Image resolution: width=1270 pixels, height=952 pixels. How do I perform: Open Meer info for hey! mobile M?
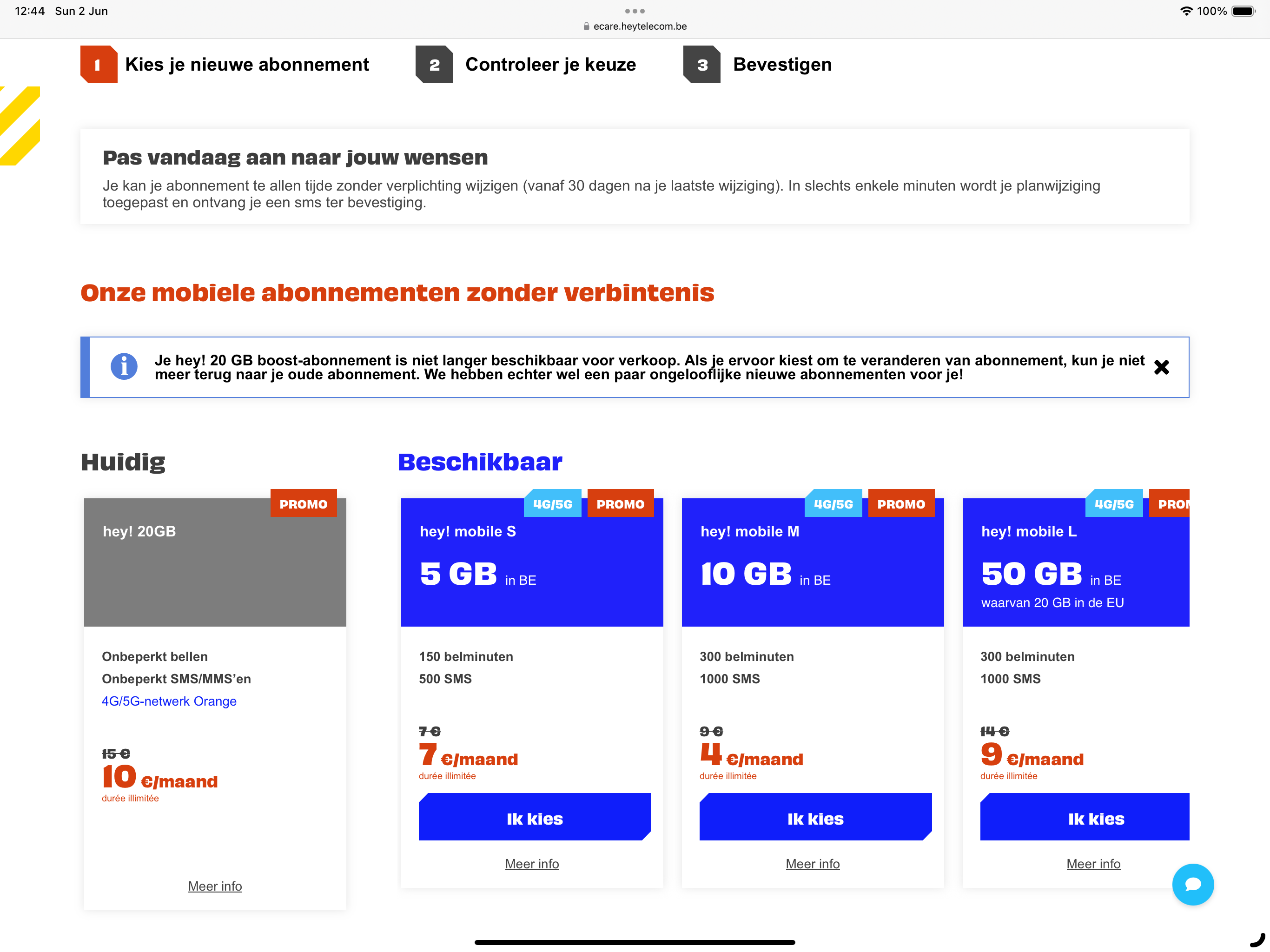coord(813,864)
